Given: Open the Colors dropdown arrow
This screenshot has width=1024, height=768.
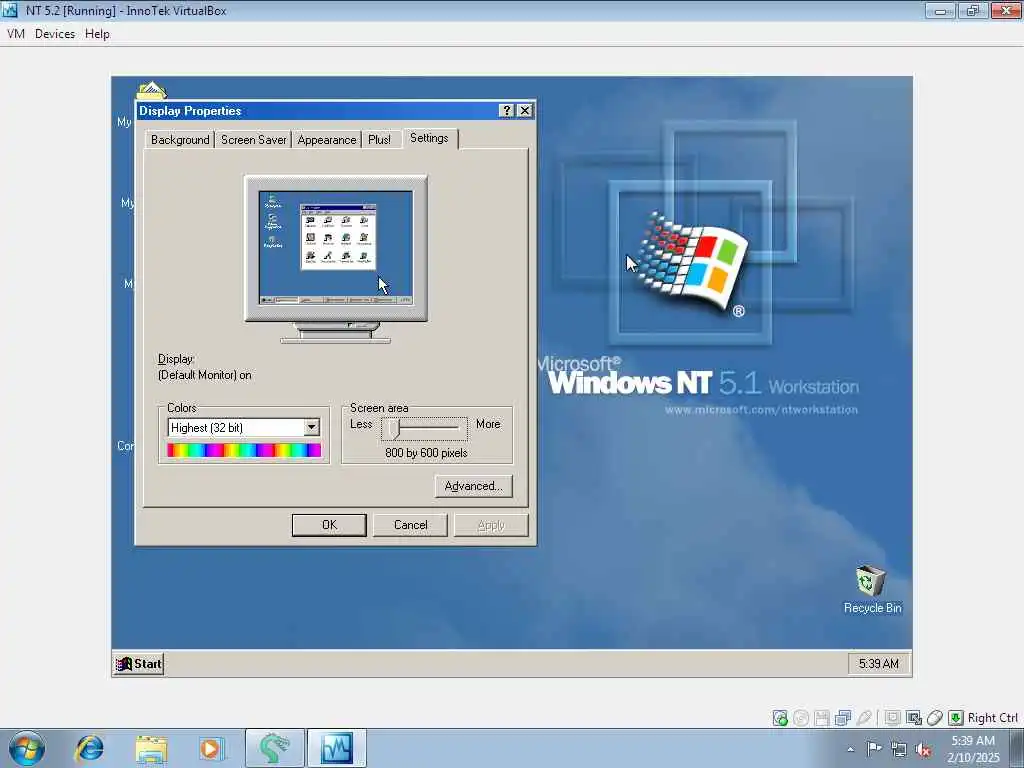Looking at the screenshot, I should tap(312, 427).
